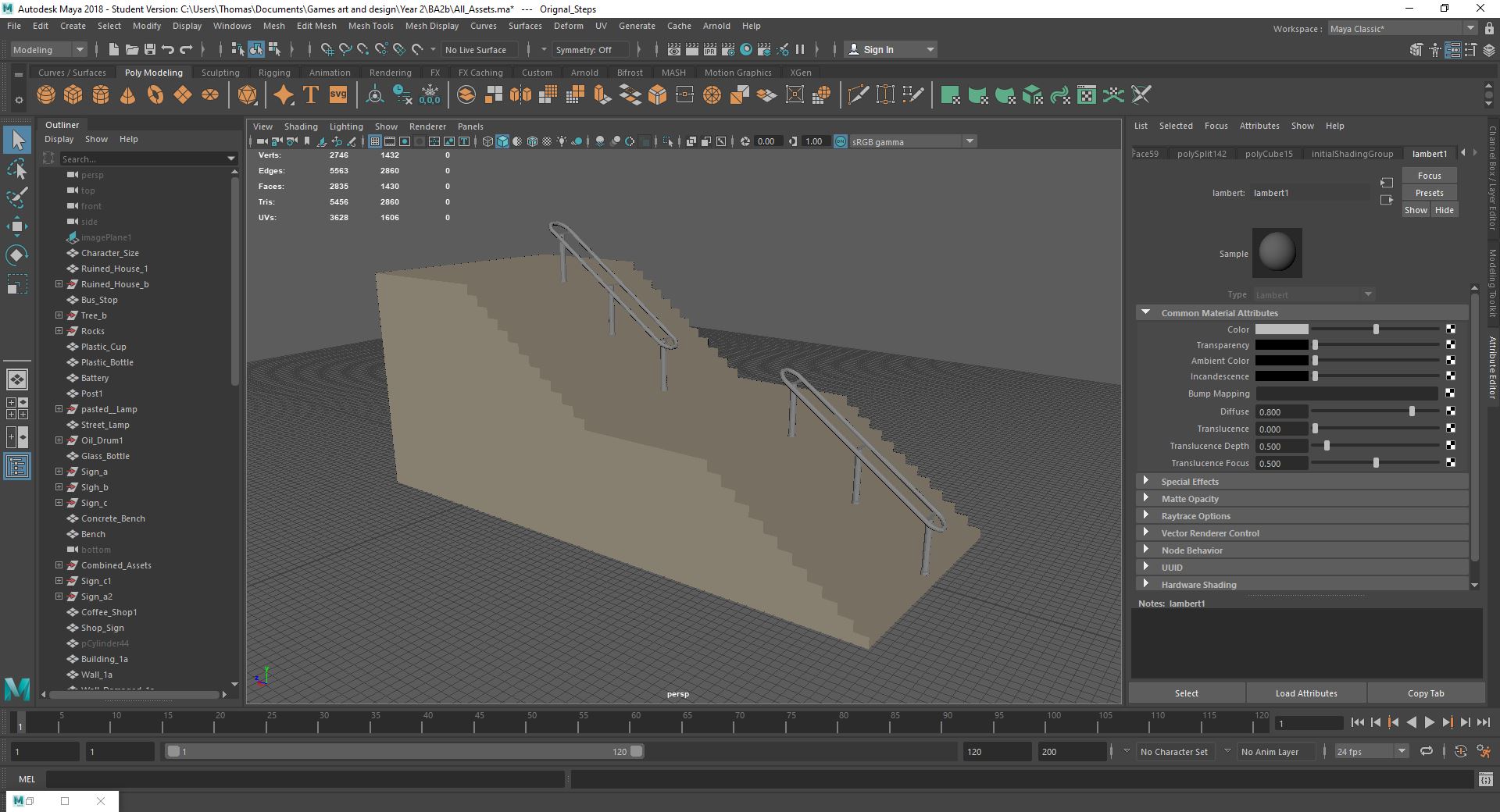Screen dimensions: 1500x812
Task: Click the Load Attributes button
Action: 1306,693
